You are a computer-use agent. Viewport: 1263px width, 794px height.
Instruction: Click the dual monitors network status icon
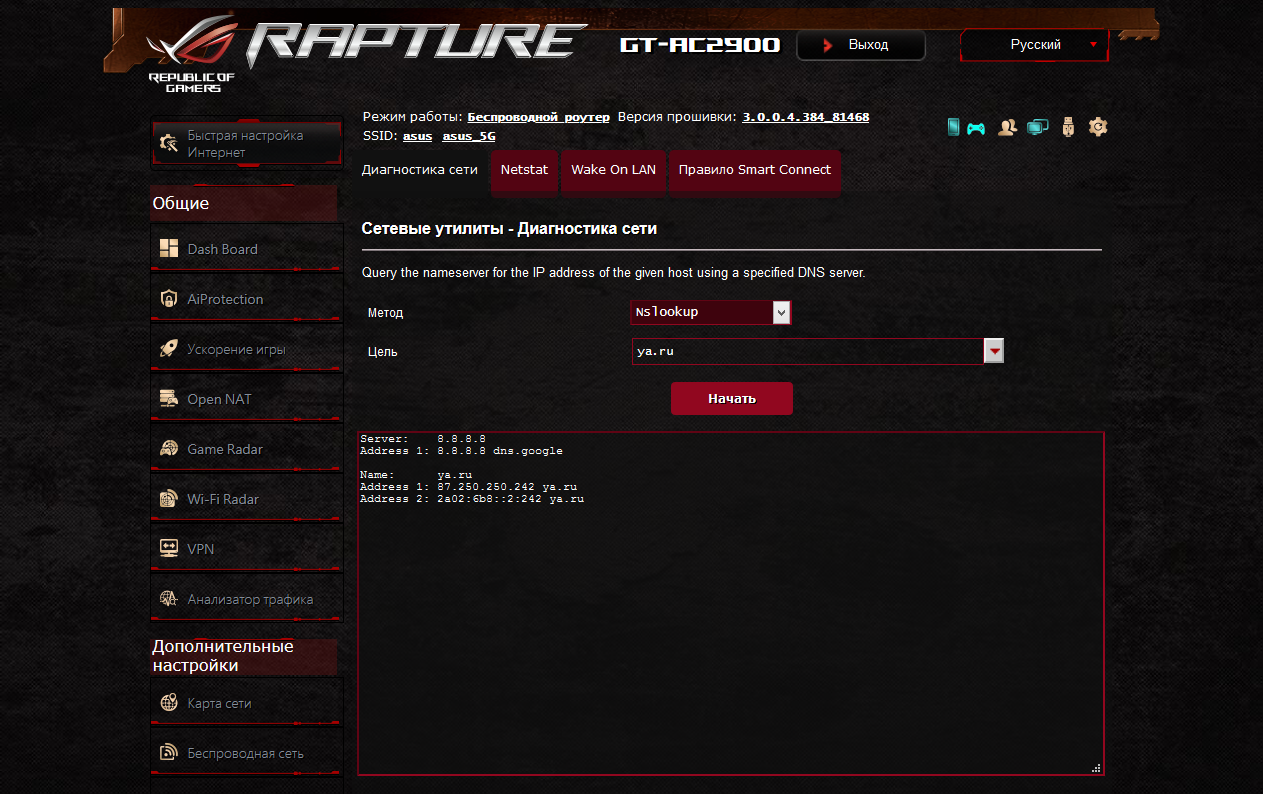[1038, 127]
